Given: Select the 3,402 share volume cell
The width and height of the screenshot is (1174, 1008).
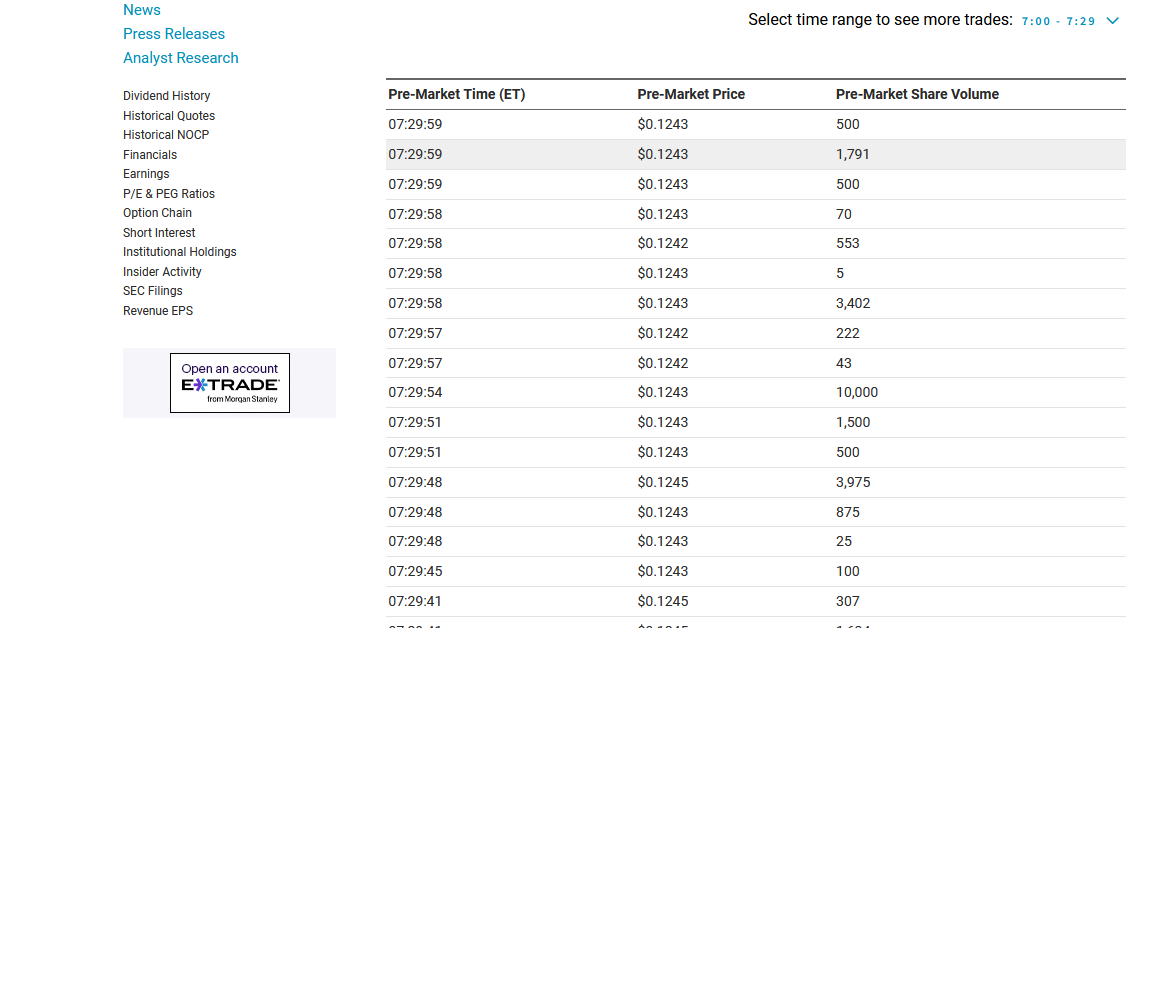Looking at the screenshot, I should 853,303.
